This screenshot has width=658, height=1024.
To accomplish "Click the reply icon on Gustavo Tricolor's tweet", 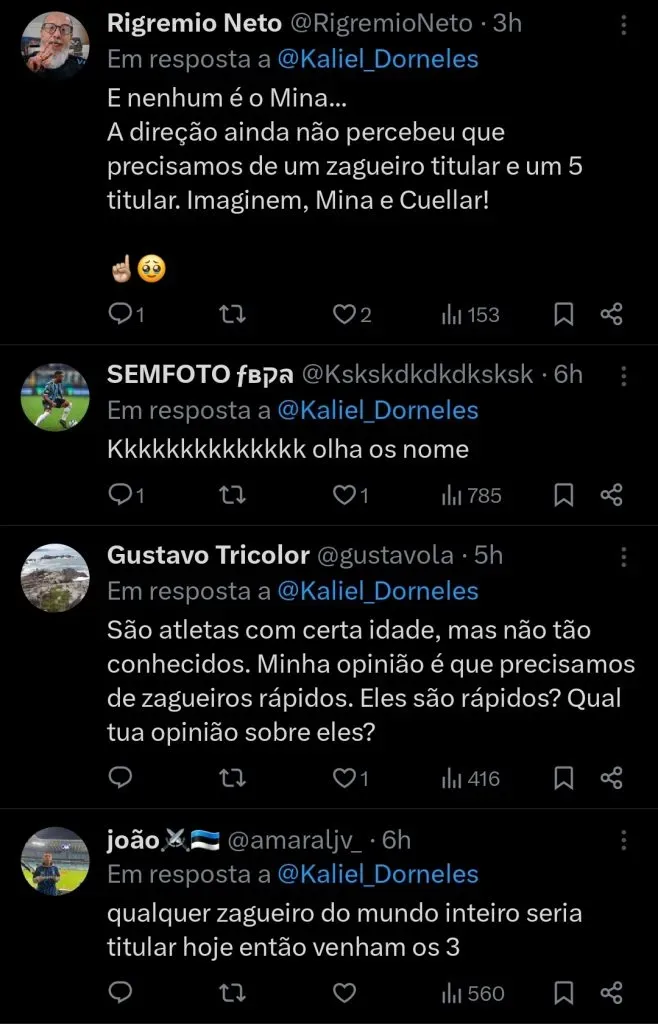I will pos(121,777).
